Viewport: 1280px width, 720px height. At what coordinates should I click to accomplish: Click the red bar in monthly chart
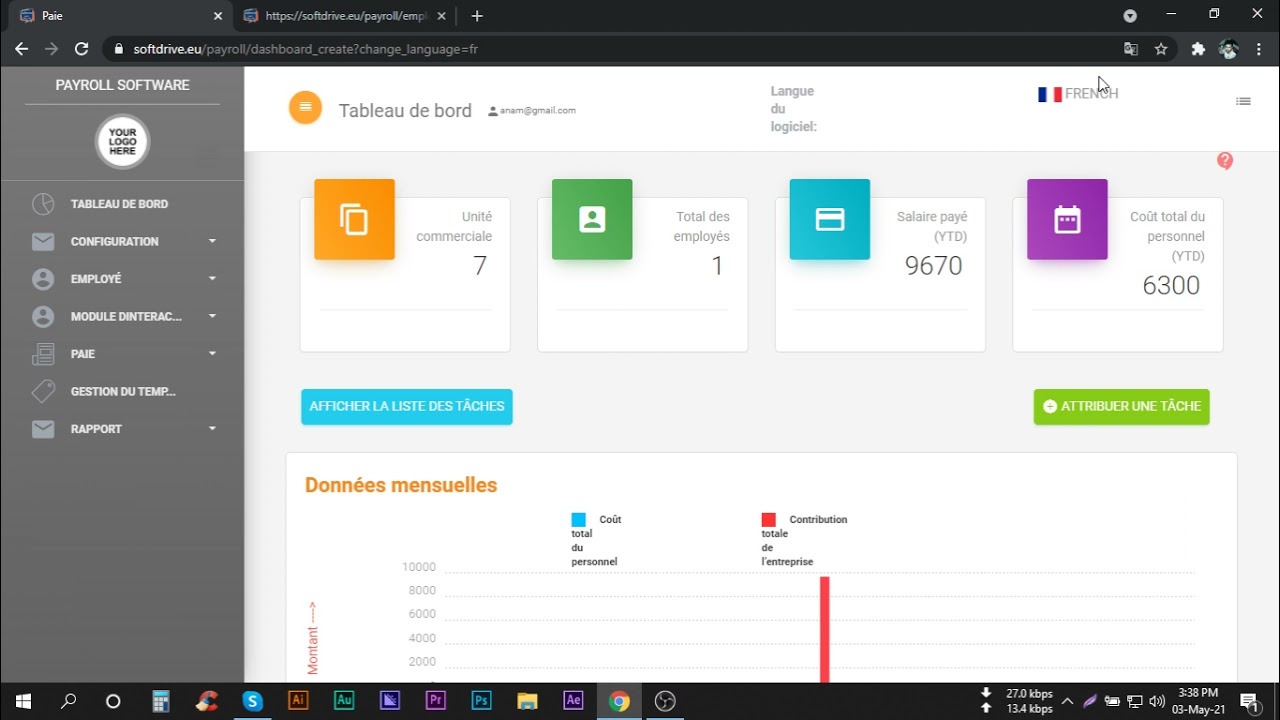point(825,629)
